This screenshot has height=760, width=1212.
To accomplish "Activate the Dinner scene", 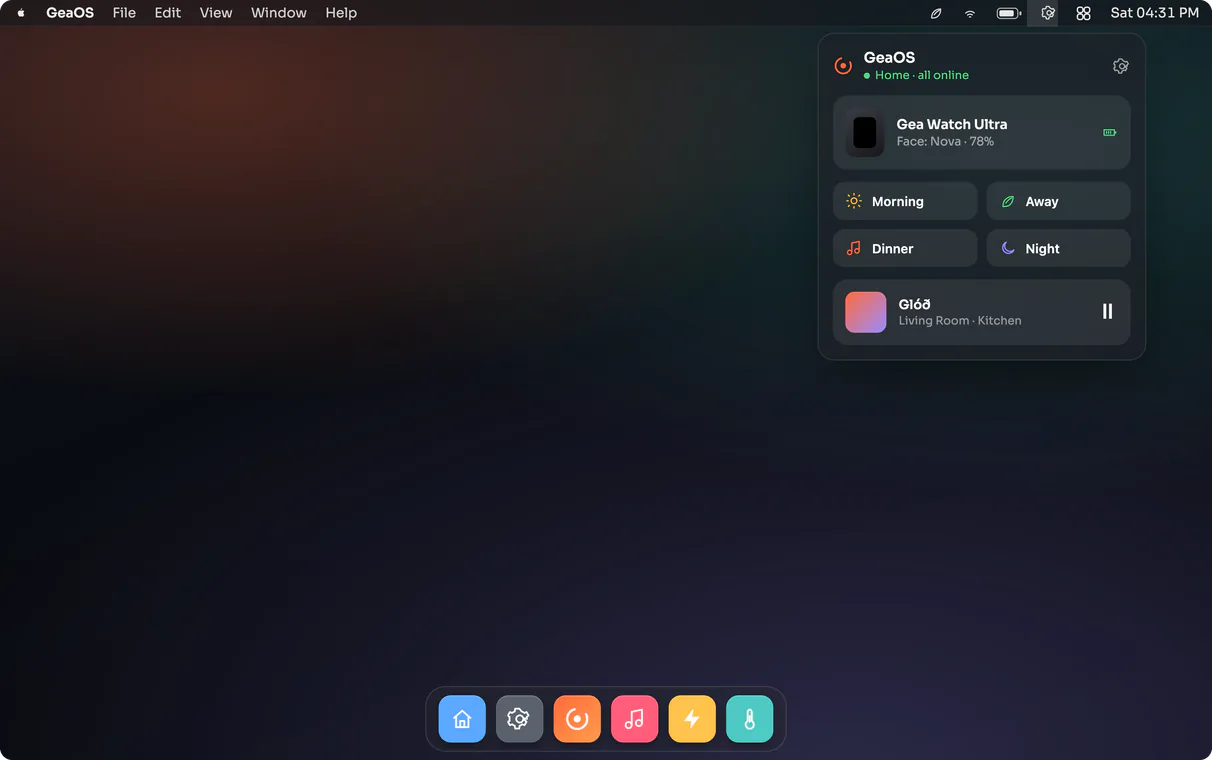I will pyautogui.click(x=905, y=248).
